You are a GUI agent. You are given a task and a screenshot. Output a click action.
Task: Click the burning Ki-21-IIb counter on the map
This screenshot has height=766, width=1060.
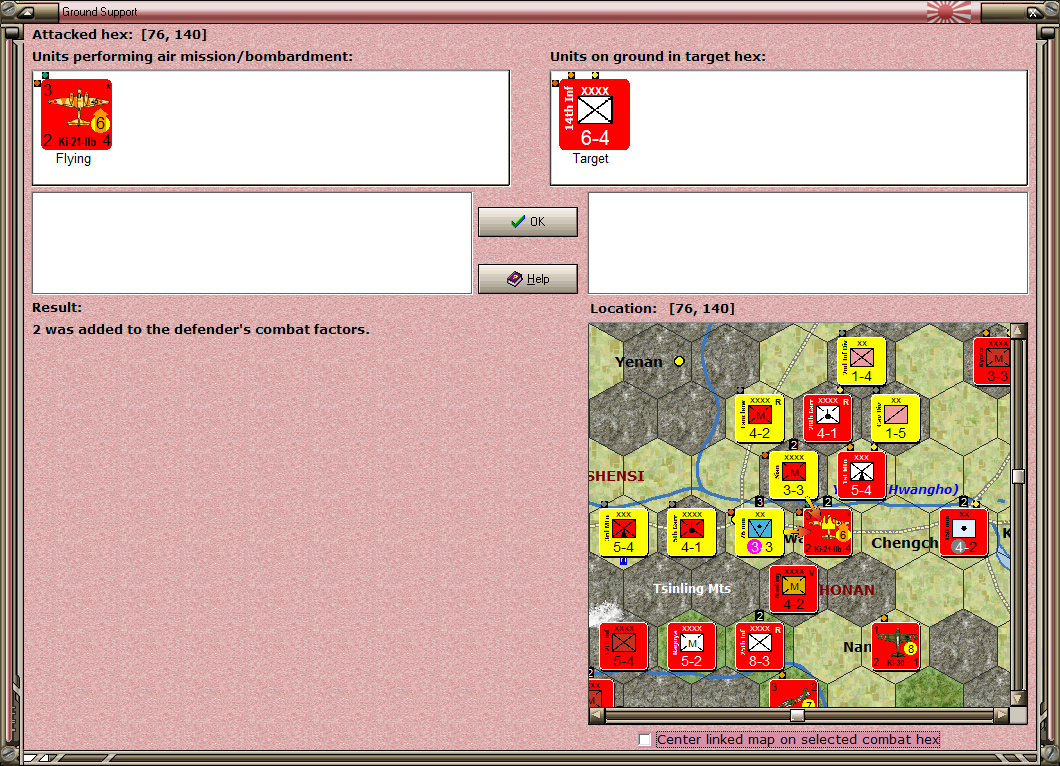tap(827, 533)
